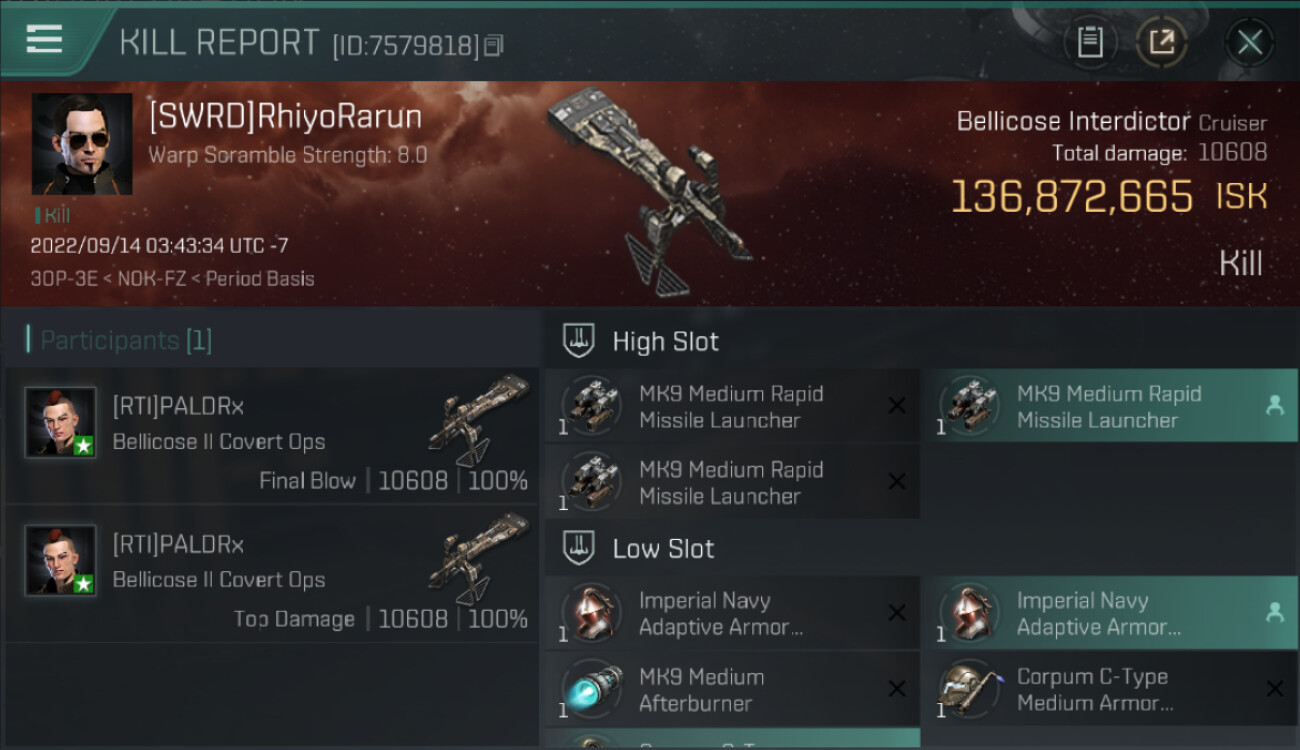Viewport: 1300px width, 750px height.
Task: Click the share export icon
Action: click(x=1162, y=42)
